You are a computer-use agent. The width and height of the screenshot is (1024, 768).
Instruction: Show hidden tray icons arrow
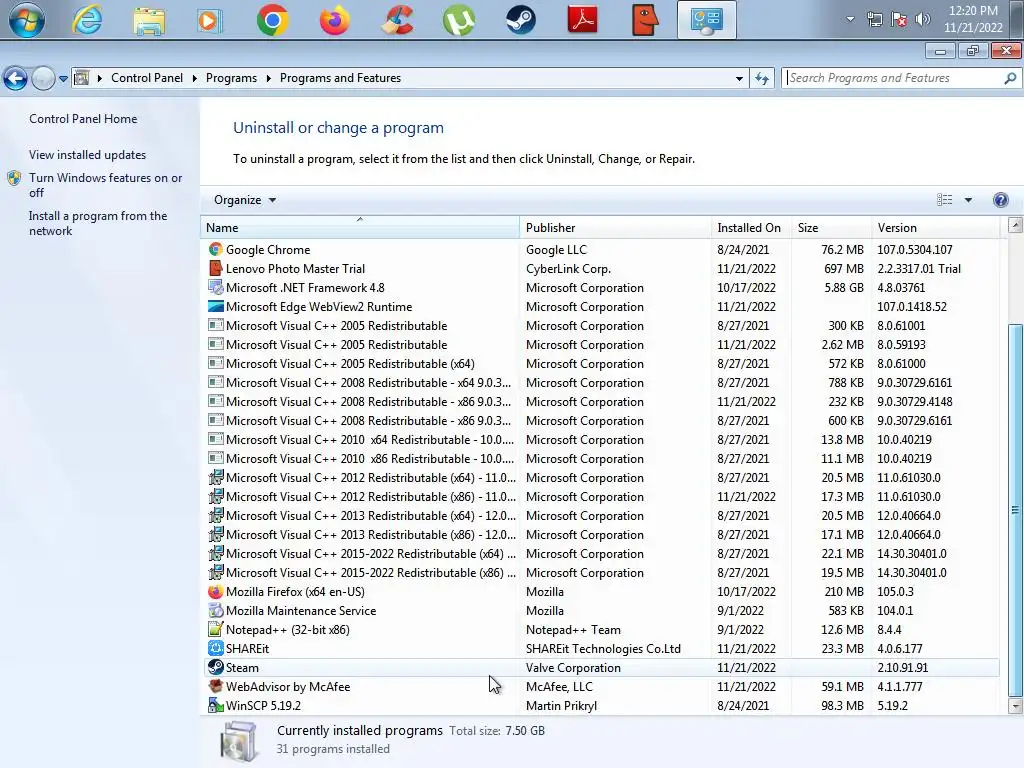(x=850, y=19)
